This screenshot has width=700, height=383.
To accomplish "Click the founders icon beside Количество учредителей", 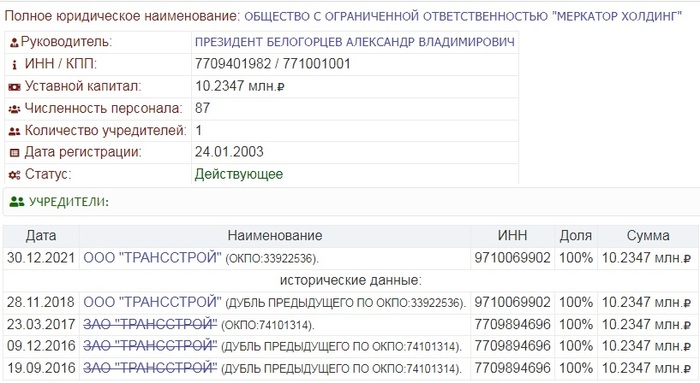I will (x=14, y=131).
